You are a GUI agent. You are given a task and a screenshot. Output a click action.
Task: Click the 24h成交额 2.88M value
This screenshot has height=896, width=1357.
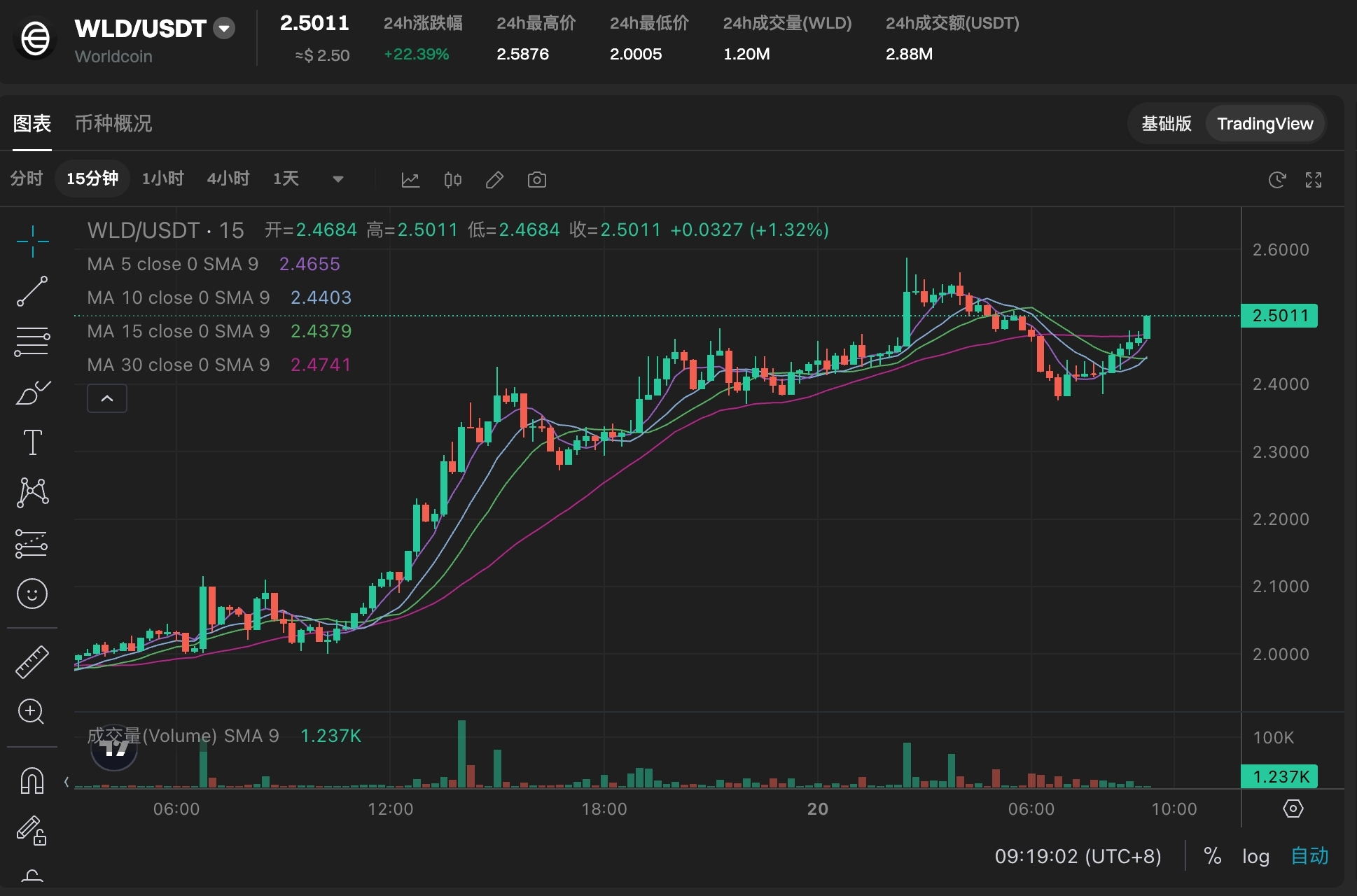click(x=909, y=54)
